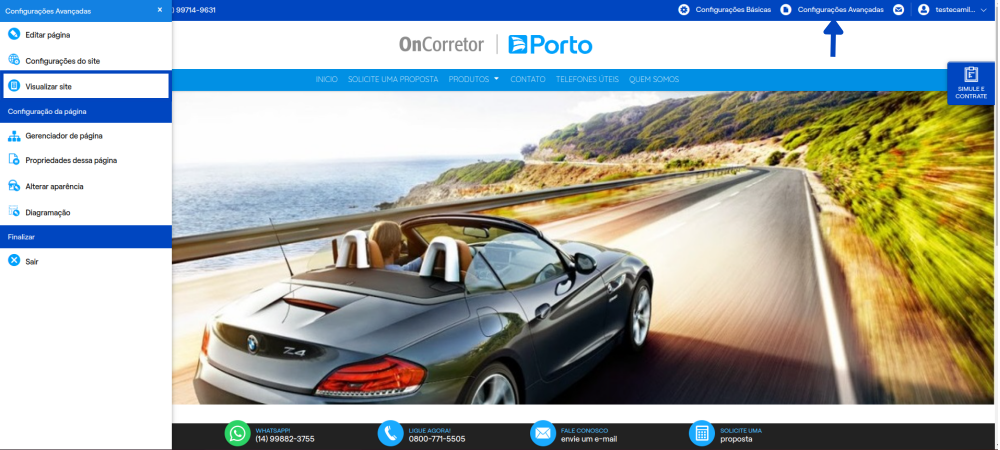The height and width of the screenshot is (450, 1000).
Task: Click the SIMULE E CONTRATE side button
Action: (x=971, y=83)
